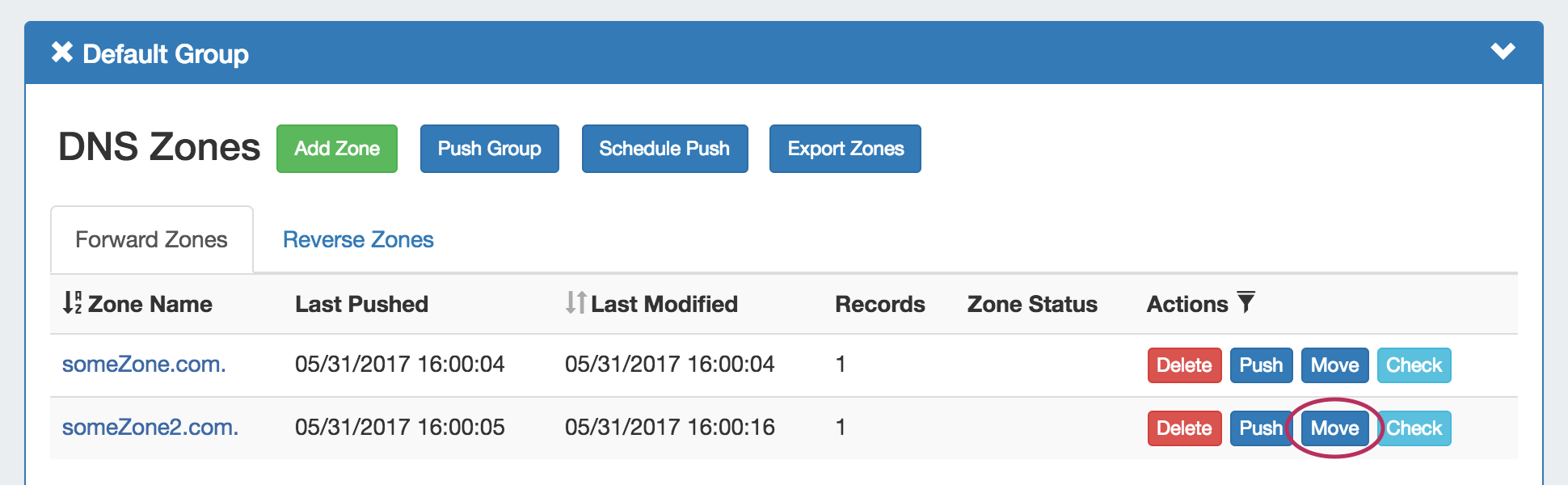1568x485 pixels.
Task: Open Schedule Push
Action: (664, 149)
